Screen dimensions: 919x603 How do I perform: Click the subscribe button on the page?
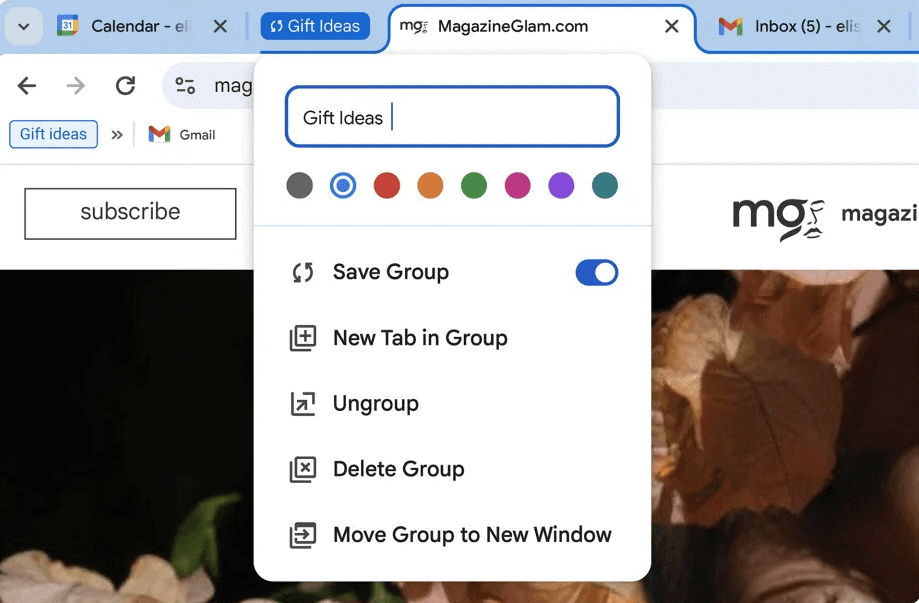[130, 213]
